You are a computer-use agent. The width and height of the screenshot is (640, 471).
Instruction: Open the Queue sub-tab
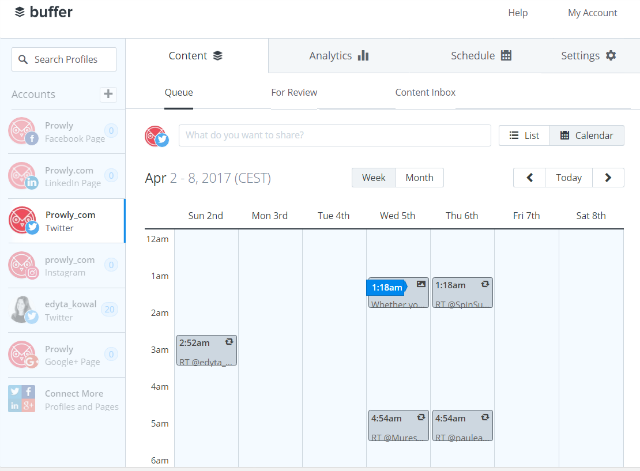[179, 93]
